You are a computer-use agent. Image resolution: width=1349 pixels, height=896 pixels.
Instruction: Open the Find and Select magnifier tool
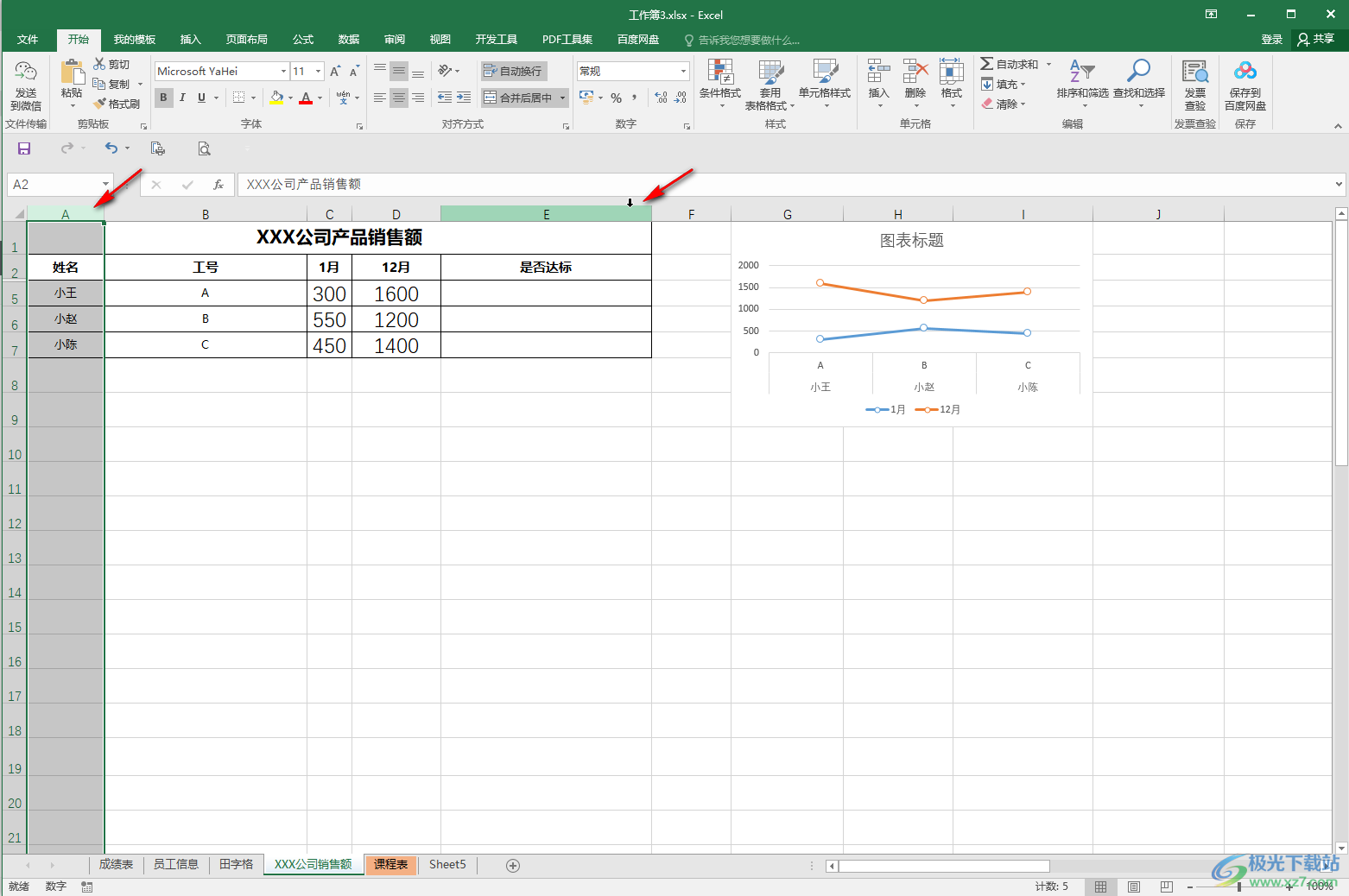click(1138, 73)
